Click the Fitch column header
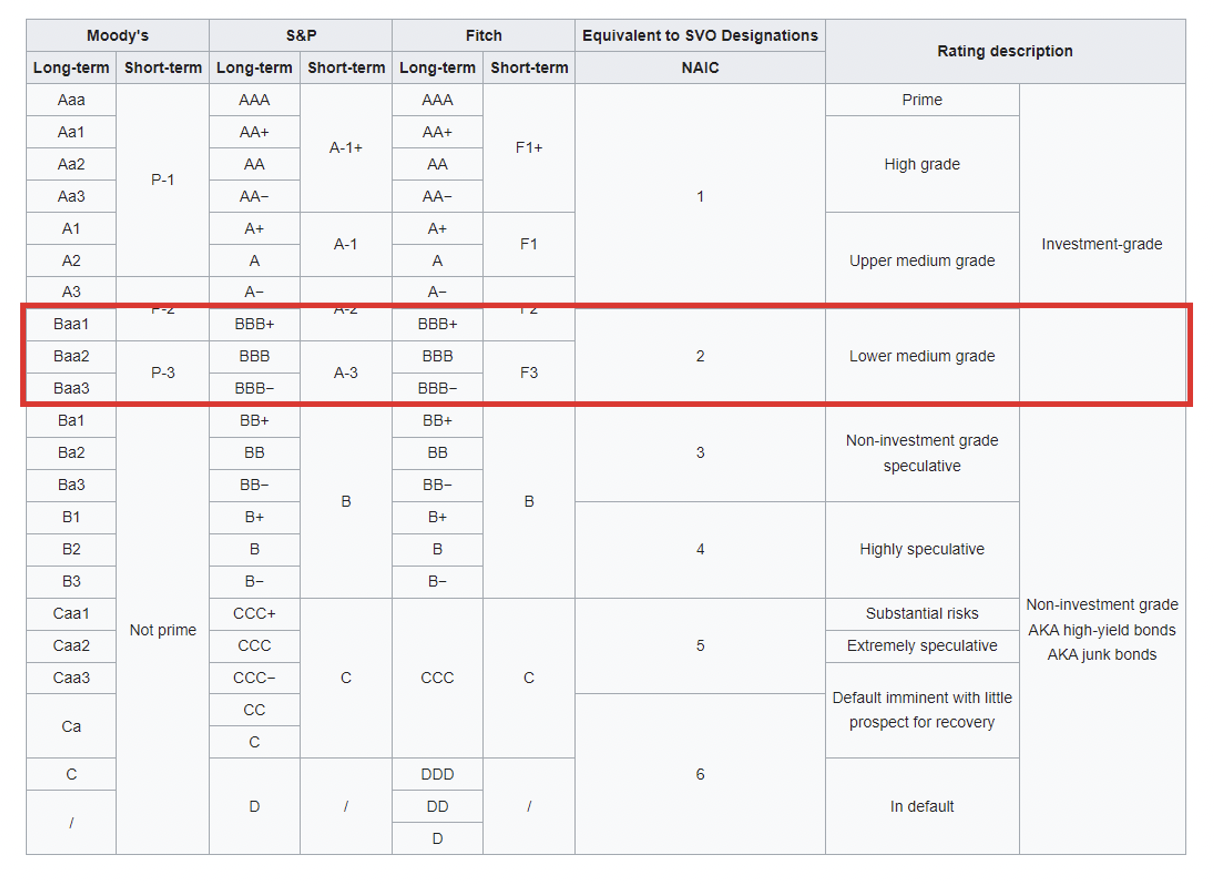This screenshot has width=1214, height=884. 483,36
